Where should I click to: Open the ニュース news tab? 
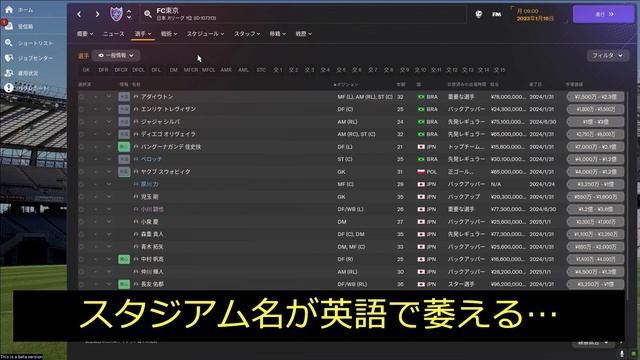pyautogui.click(x=113, y=34)
